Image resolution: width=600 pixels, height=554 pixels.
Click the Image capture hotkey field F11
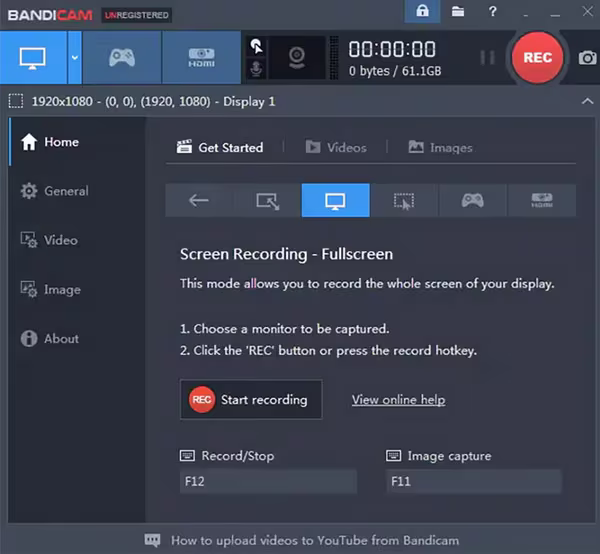tap(474, 481)
